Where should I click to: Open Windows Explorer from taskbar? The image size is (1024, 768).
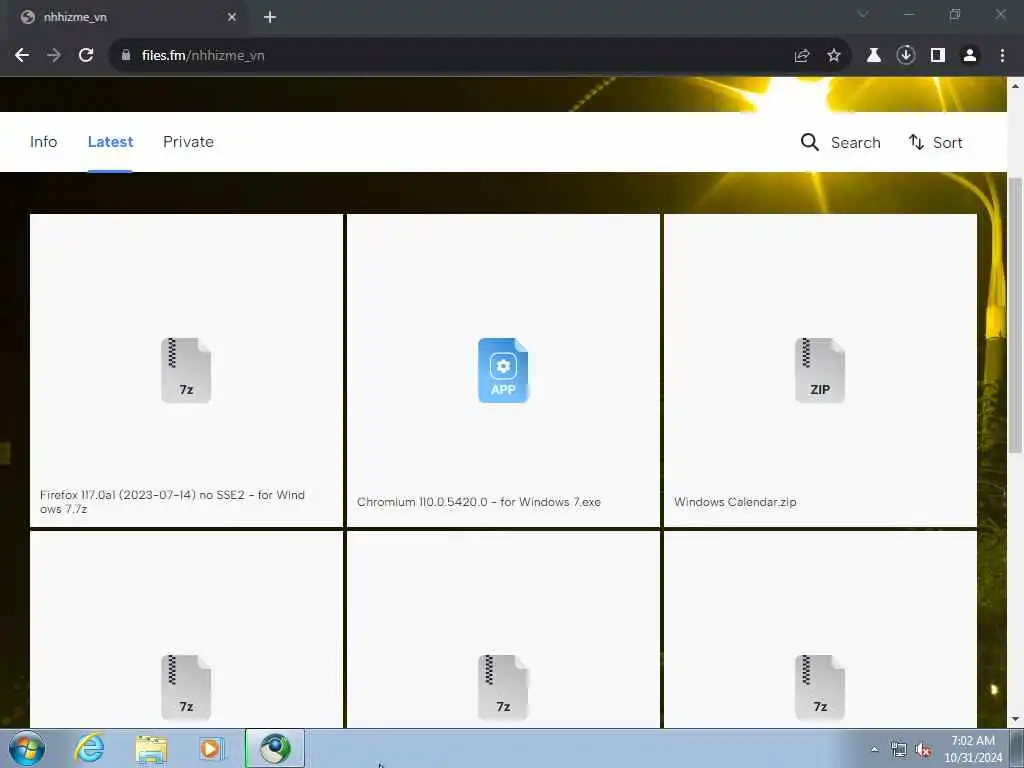click(152, 748)
